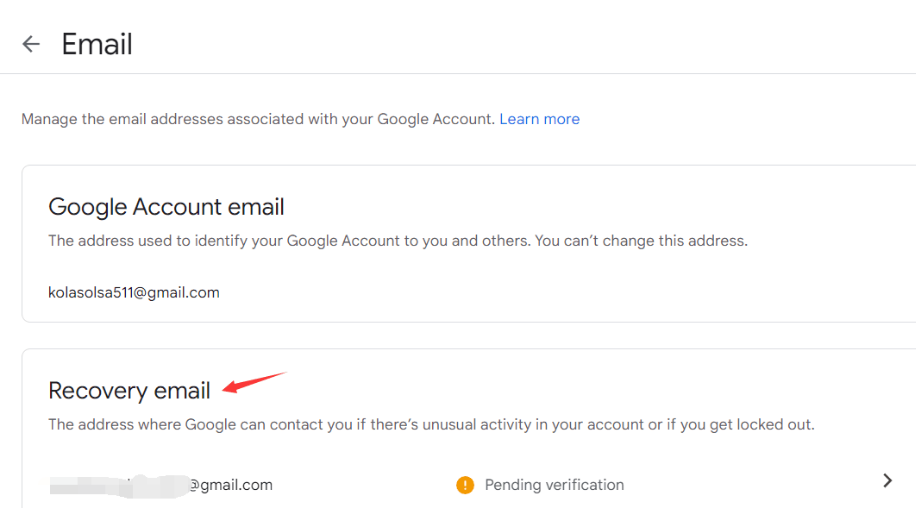Click the Pending verification status text
The width and height of the screenshot is (916, 508).
tap(554, 485)
